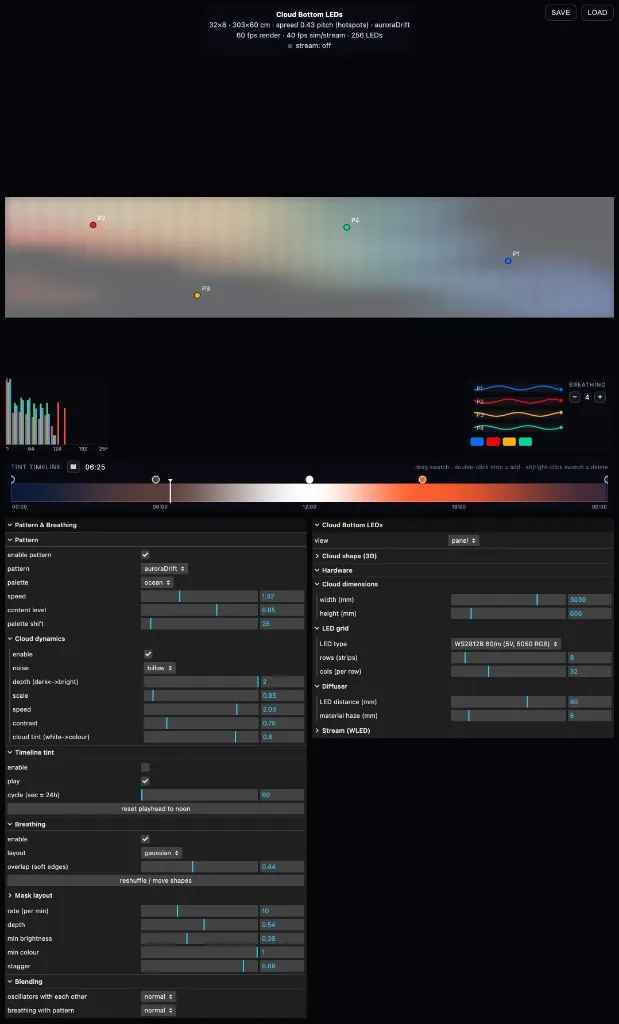Select the orange tint swatch on timeline
This screenshot has width=619, height=1024.
point(422,479)
